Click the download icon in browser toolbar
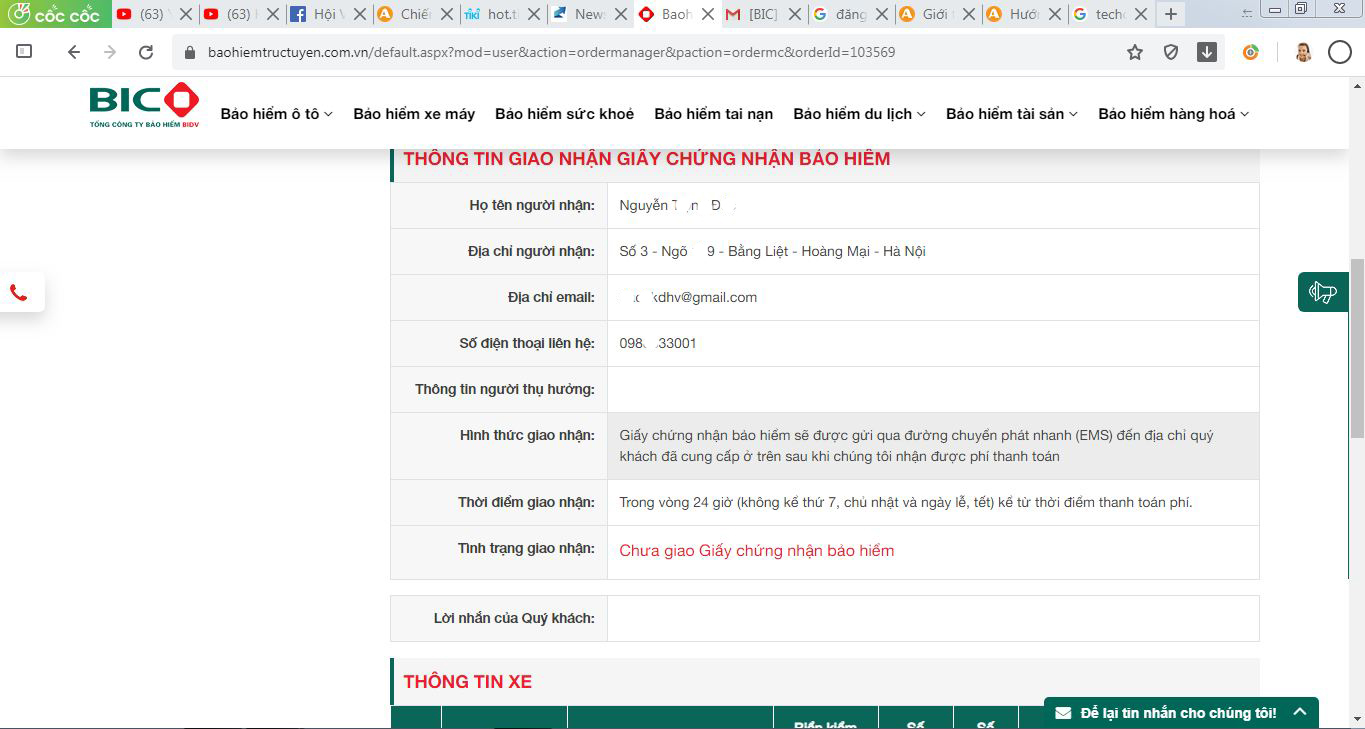The image size is (1365, 729). pos(1207,52)
